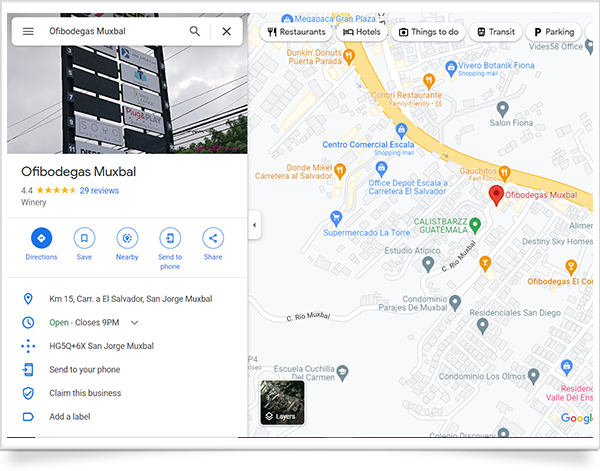This screenshot has width=600, height=471.
Task: Click Escuela Cuchilla Del Carmen pin
Action: [x=342, y=372]
